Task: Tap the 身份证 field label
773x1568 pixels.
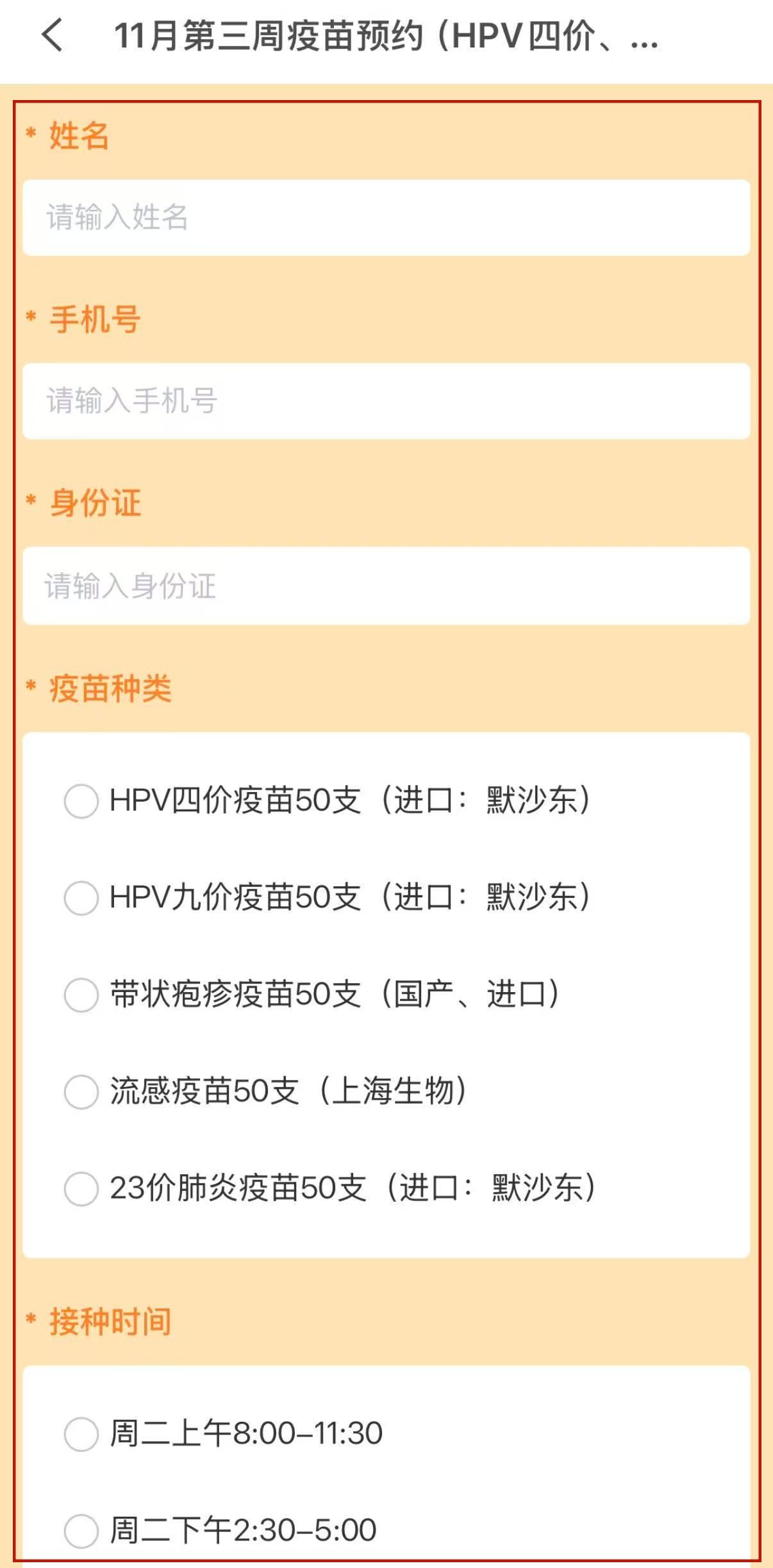Action: [x=95, y=503]
